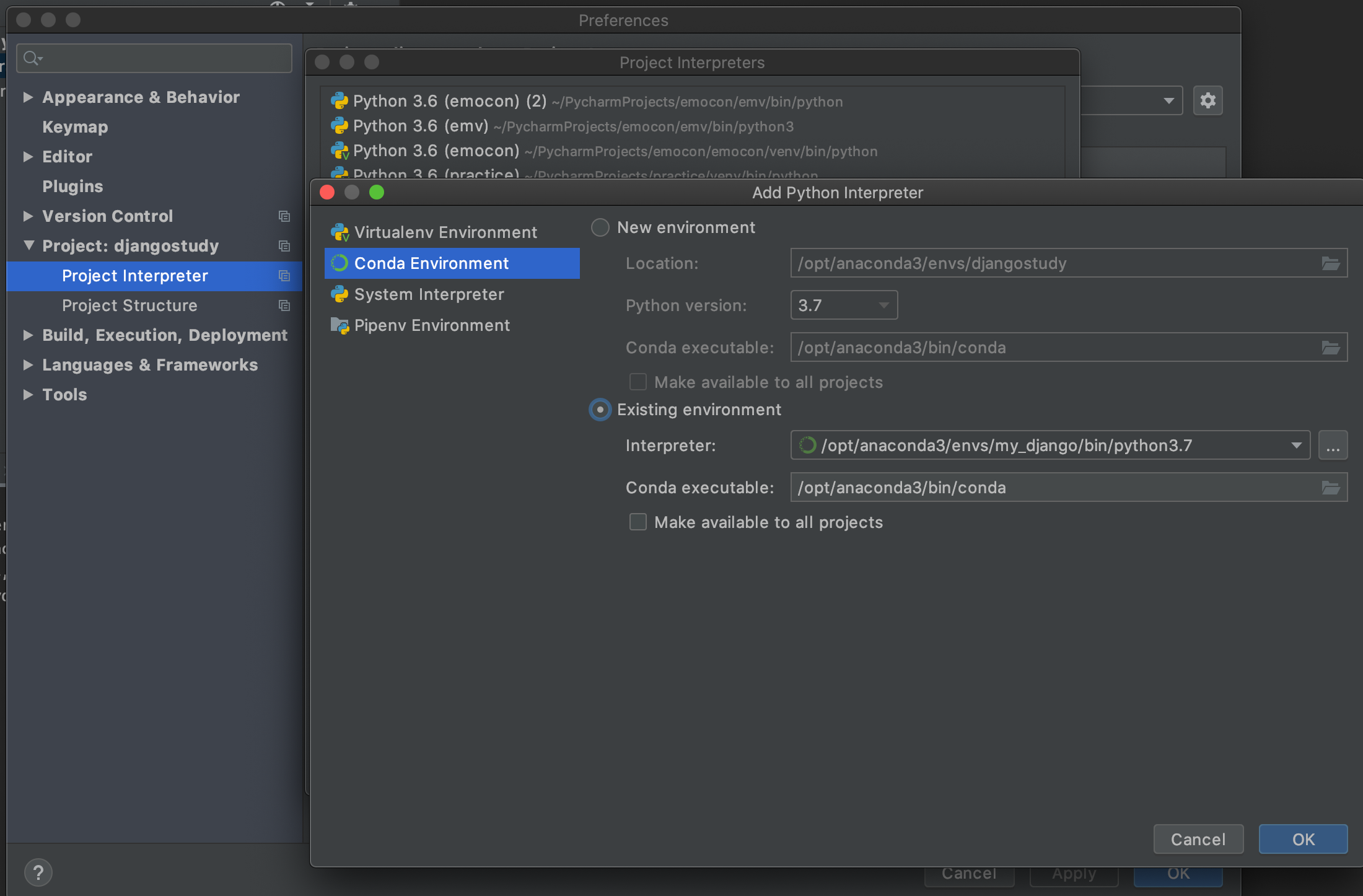Click the copy icon beside Version Control
Screen dimensions: 1363x896
pyautogui.click(x=284, y=216)
